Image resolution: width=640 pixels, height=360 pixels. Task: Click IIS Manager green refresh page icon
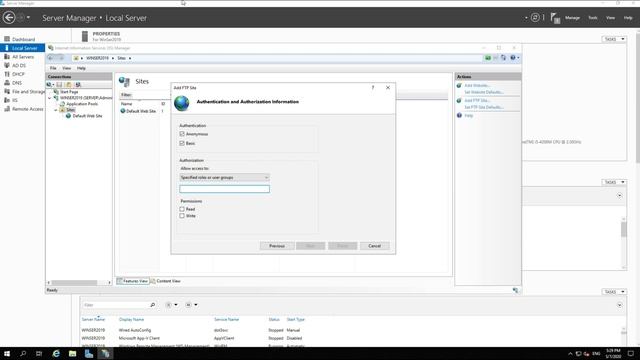[x=488, y=58]
